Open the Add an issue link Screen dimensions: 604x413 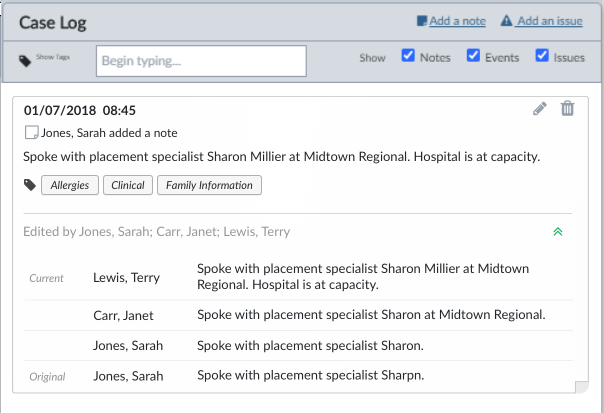pos(550,21)
